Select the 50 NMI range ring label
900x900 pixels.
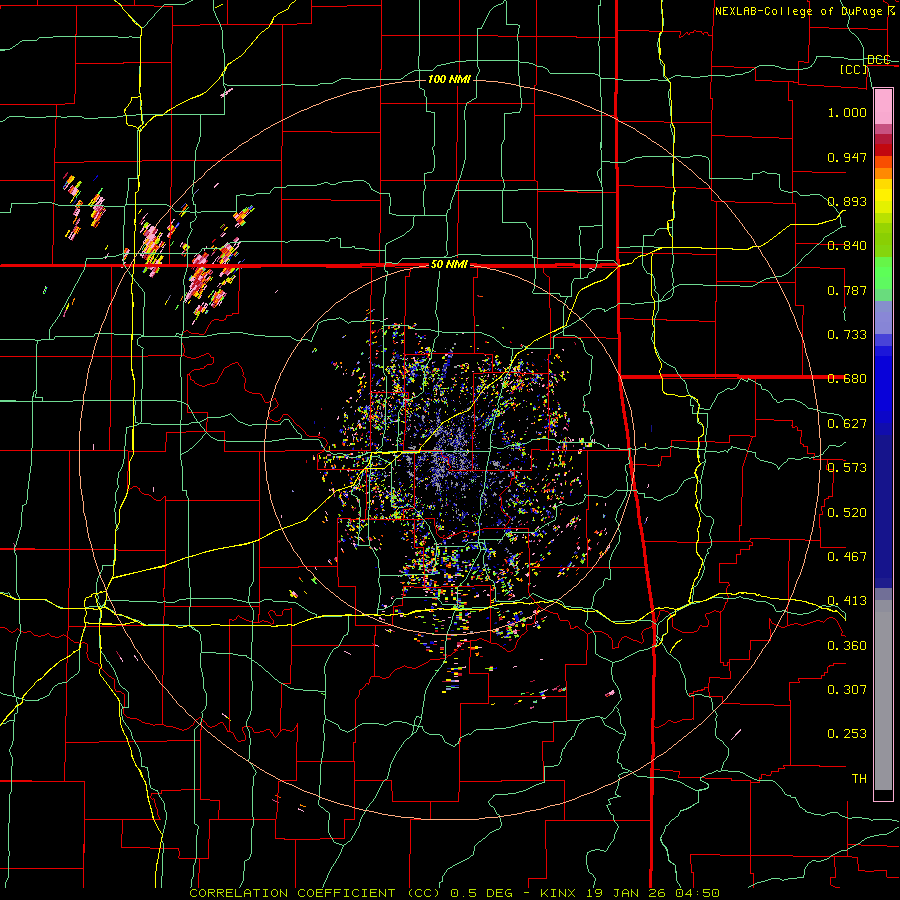click(x=449, y=265)
